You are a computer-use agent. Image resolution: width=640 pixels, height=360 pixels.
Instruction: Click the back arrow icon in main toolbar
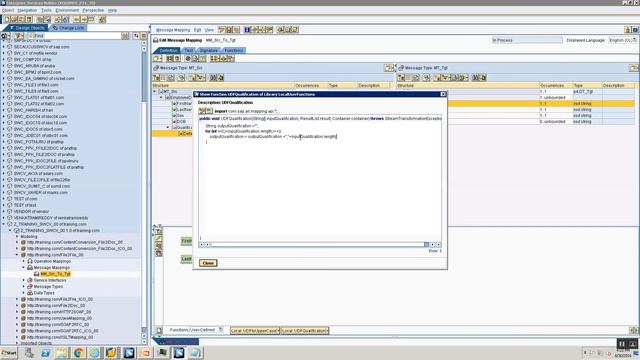pyautogui.click(x=77, y=19)
